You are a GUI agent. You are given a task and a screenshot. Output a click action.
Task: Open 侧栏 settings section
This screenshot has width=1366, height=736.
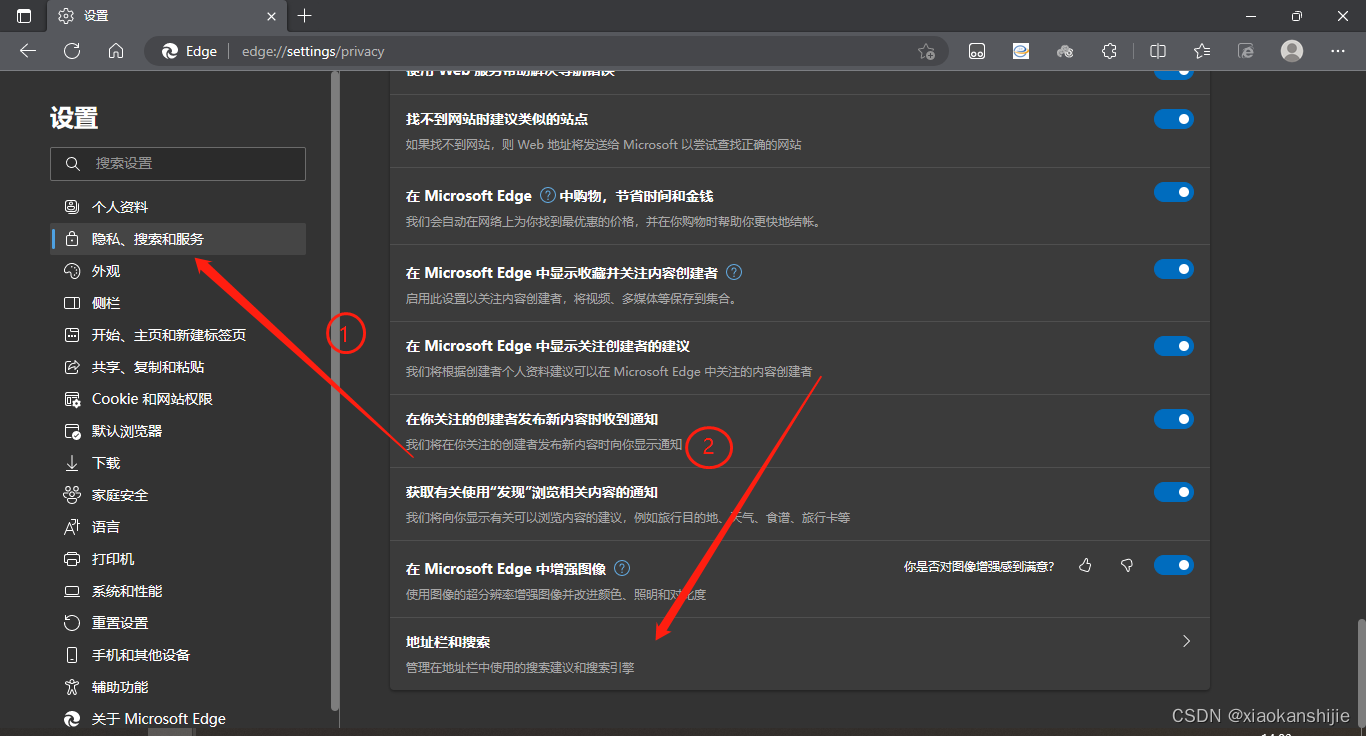[x=178, y=303]
